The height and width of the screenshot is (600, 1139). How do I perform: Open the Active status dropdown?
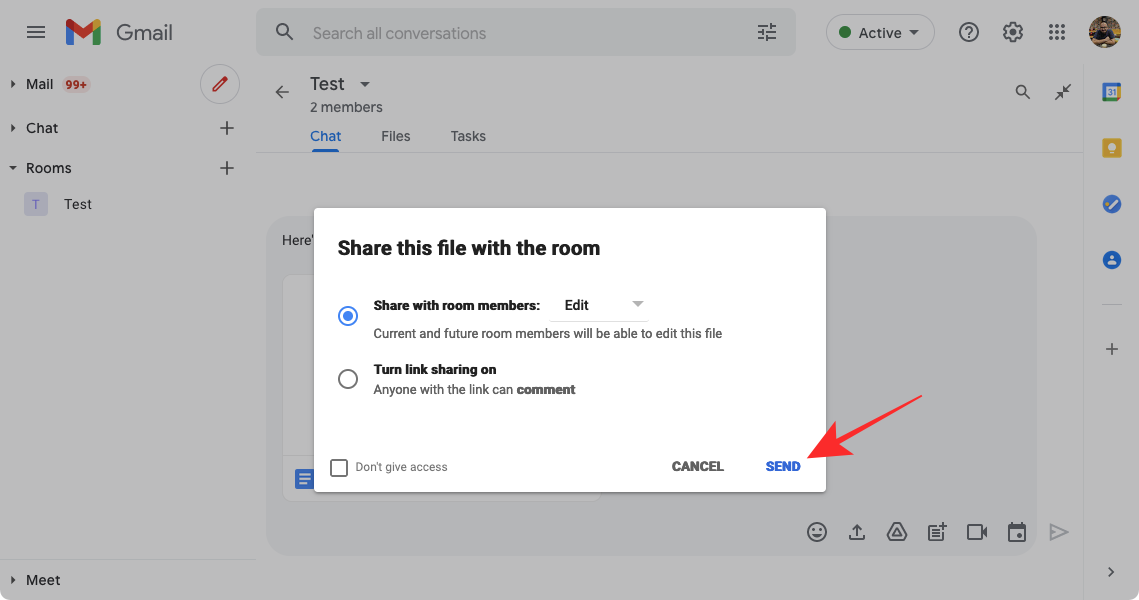(x=879, y=33)
